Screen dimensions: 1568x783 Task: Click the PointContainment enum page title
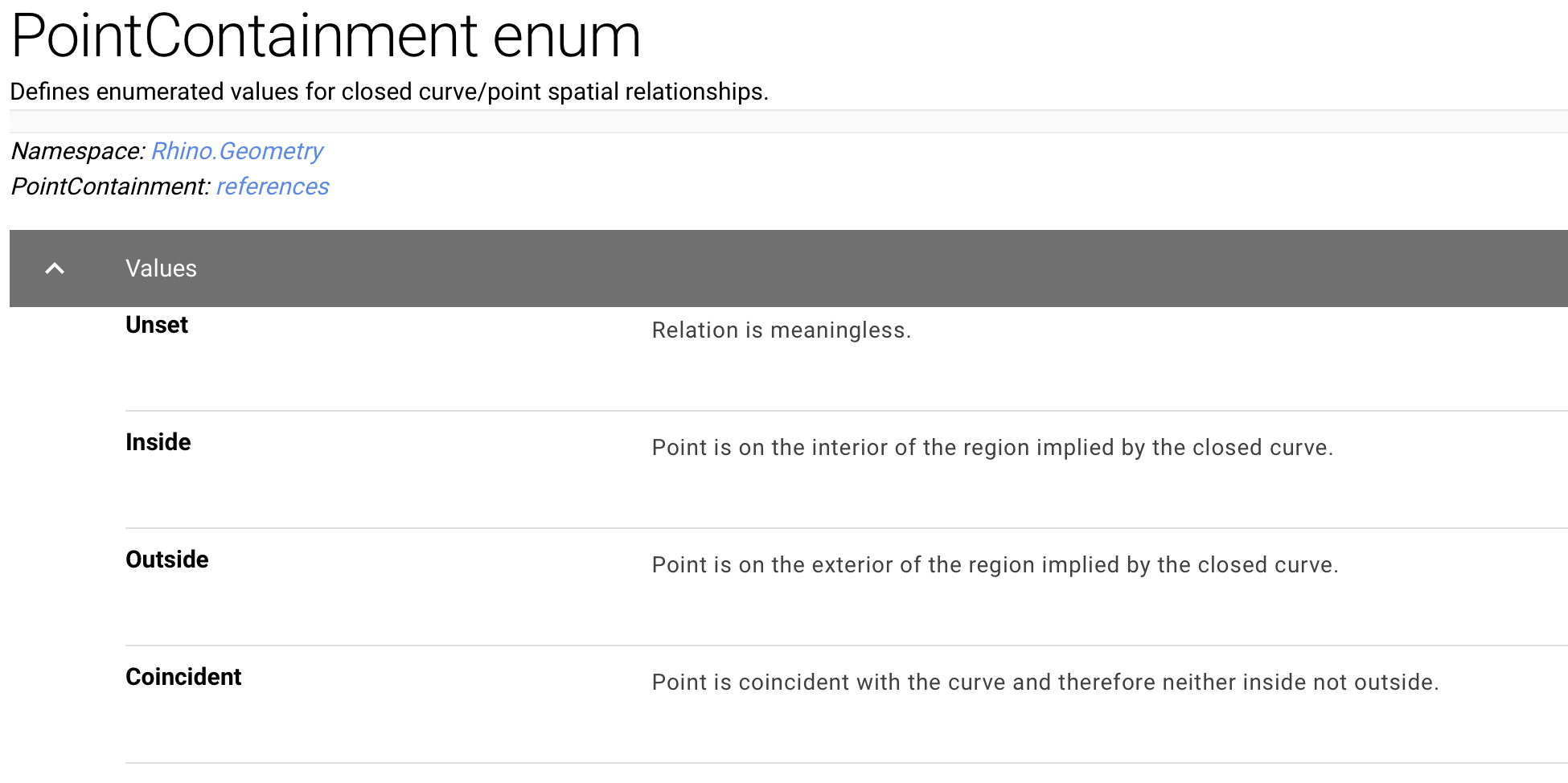pyautogui.click(x=326, y=35)
